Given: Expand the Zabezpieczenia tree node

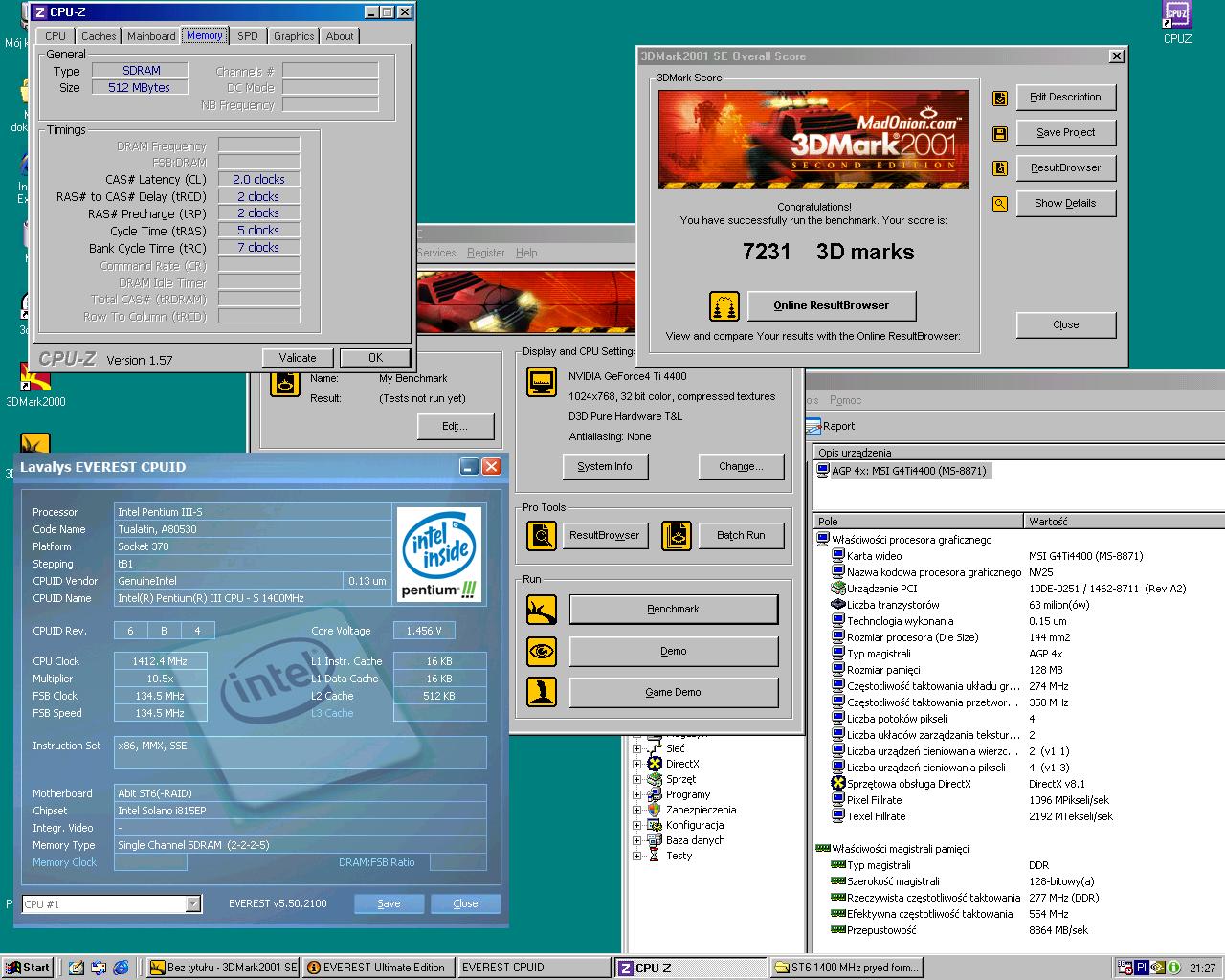Looking at the screenshot, I should tap(636, 810).
